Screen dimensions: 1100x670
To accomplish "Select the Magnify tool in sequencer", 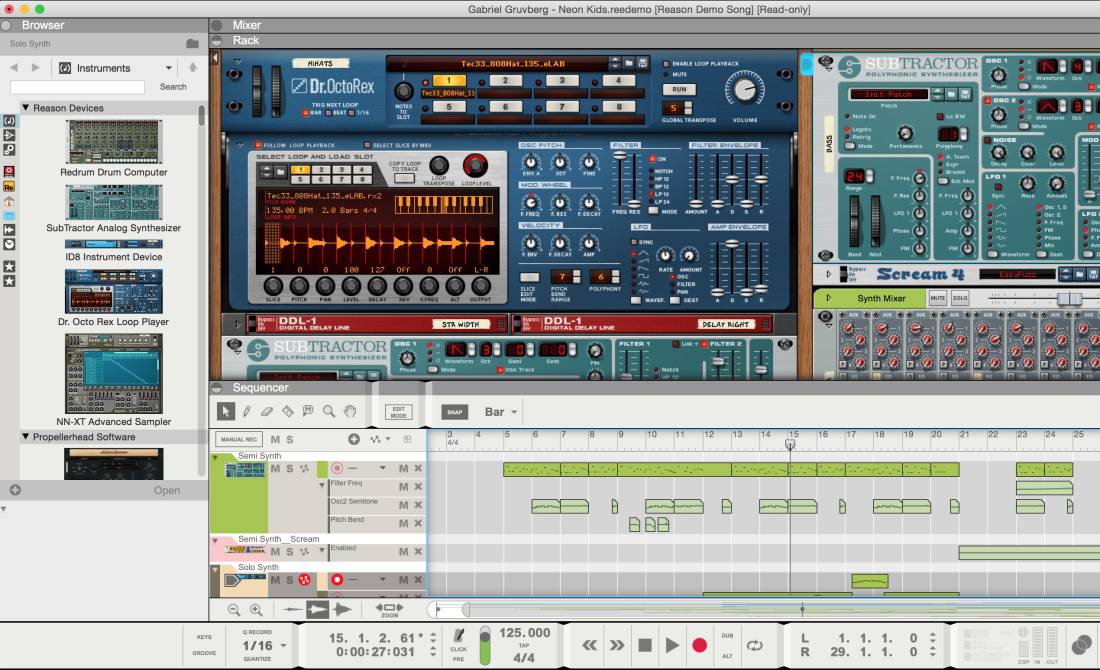I will [x=328, y=411].
